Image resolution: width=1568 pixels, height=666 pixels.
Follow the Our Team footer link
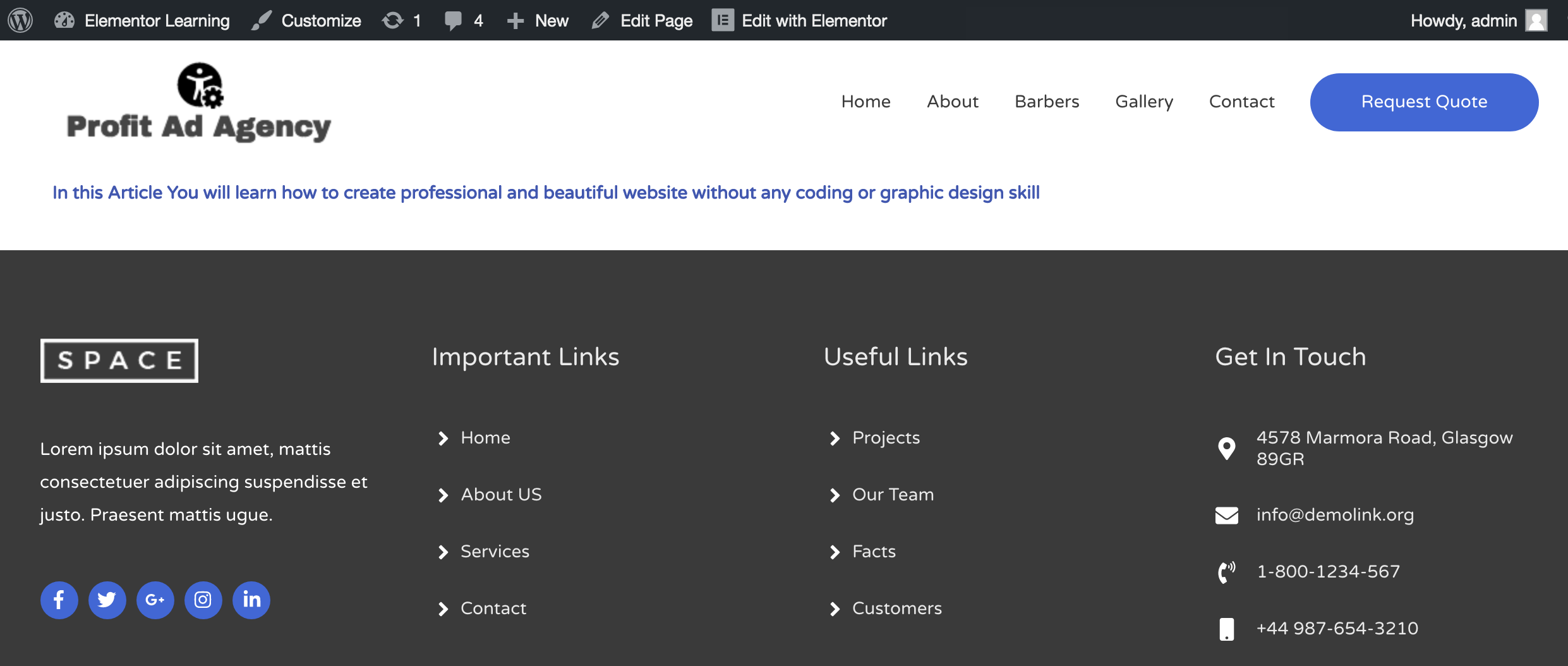coord(893,495)
